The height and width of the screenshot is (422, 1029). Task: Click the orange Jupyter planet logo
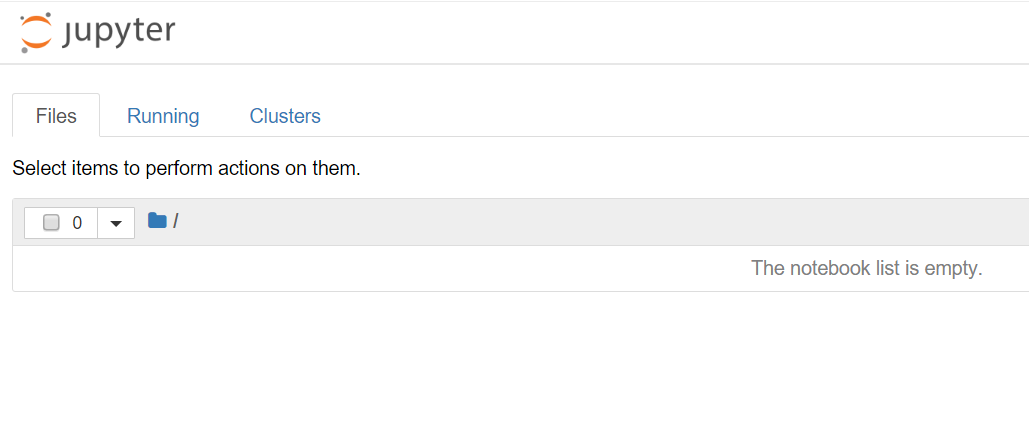(35, 32)
